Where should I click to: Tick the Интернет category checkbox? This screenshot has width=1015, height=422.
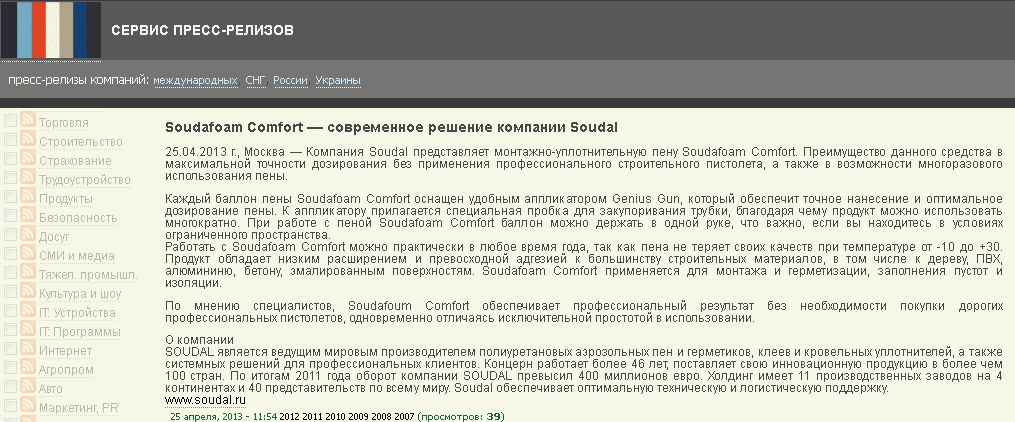click(10, 348)
